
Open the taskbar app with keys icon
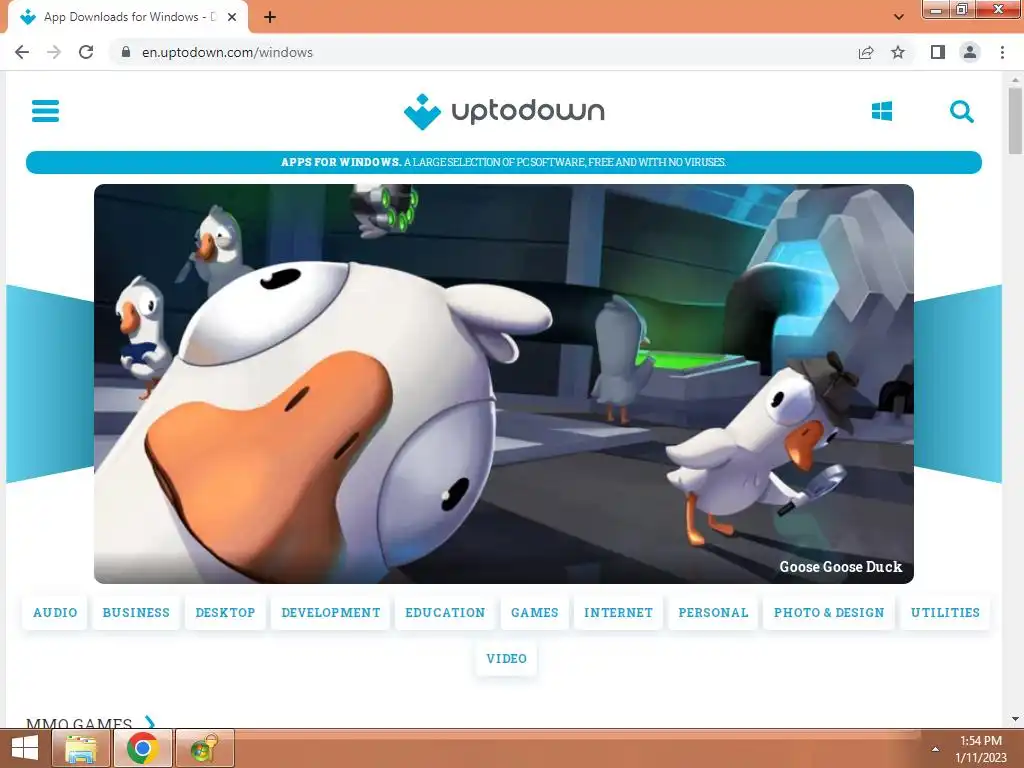[x=204, y=748]
